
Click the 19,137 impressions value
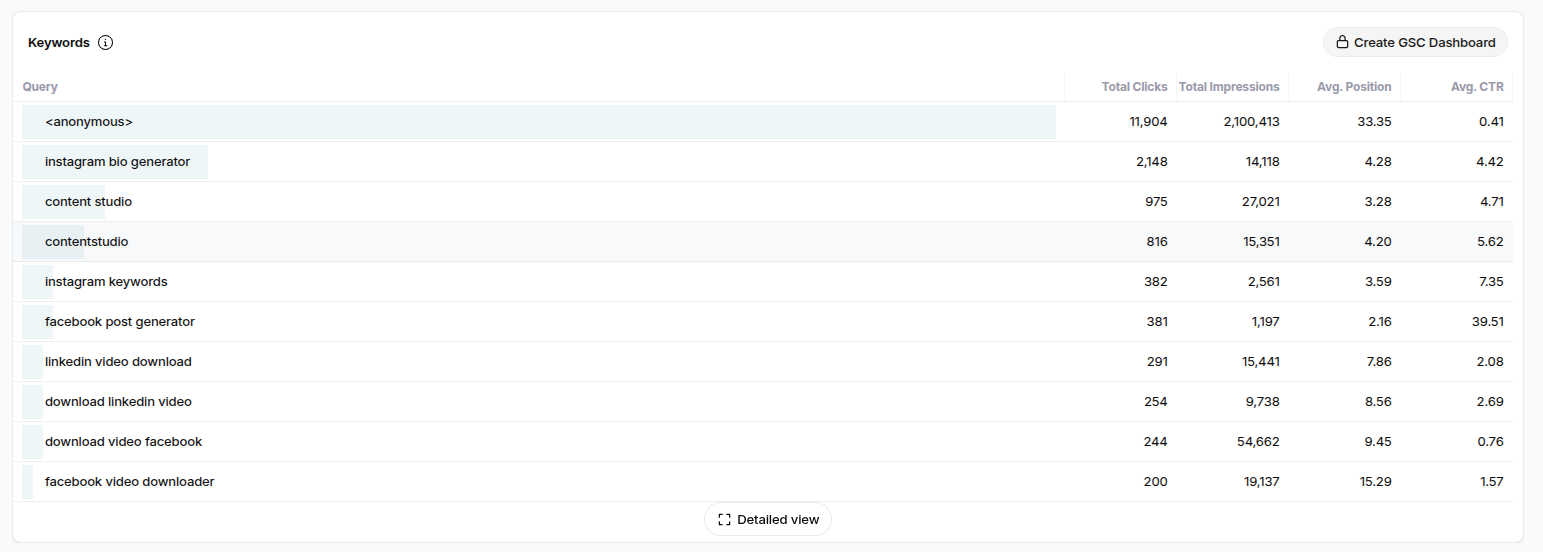pos(1262,482)
